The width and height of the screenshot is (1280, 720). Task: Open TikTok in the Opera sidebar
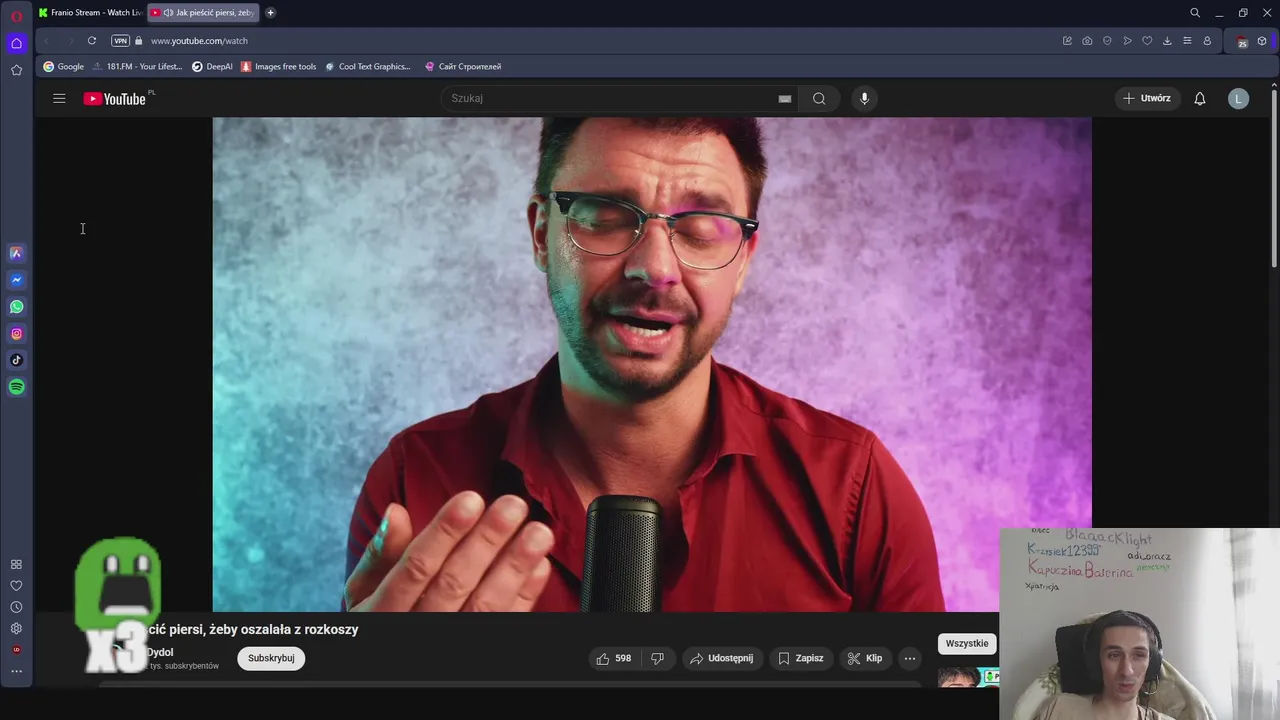coord(16,360)
